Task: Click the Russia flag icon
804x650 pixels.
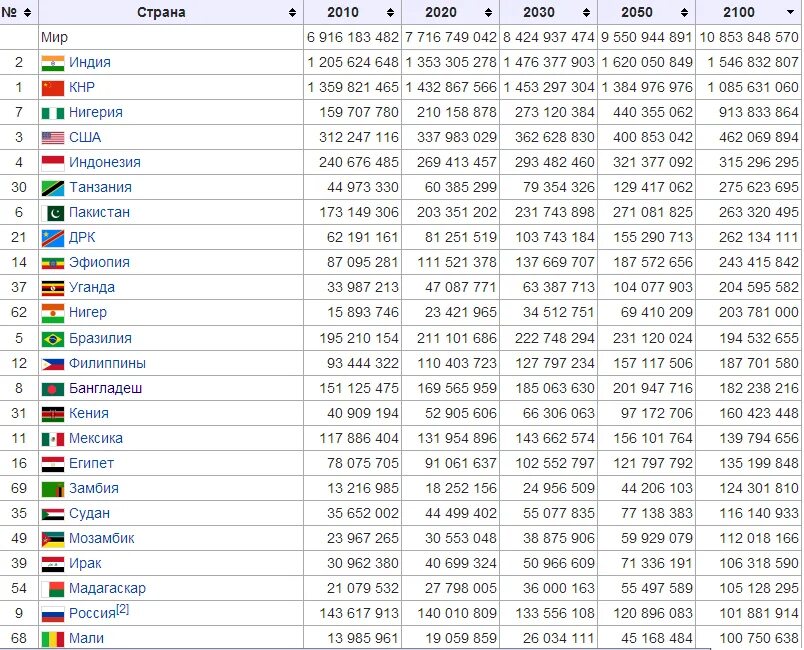Action: [x=52, y=614]
